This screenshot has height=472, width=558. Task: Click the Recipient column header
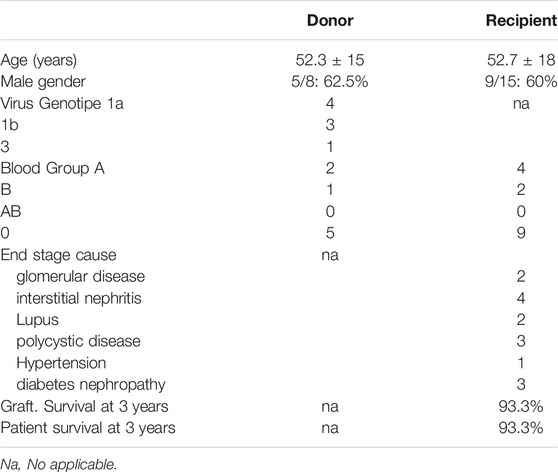click(x=522, y=21)
